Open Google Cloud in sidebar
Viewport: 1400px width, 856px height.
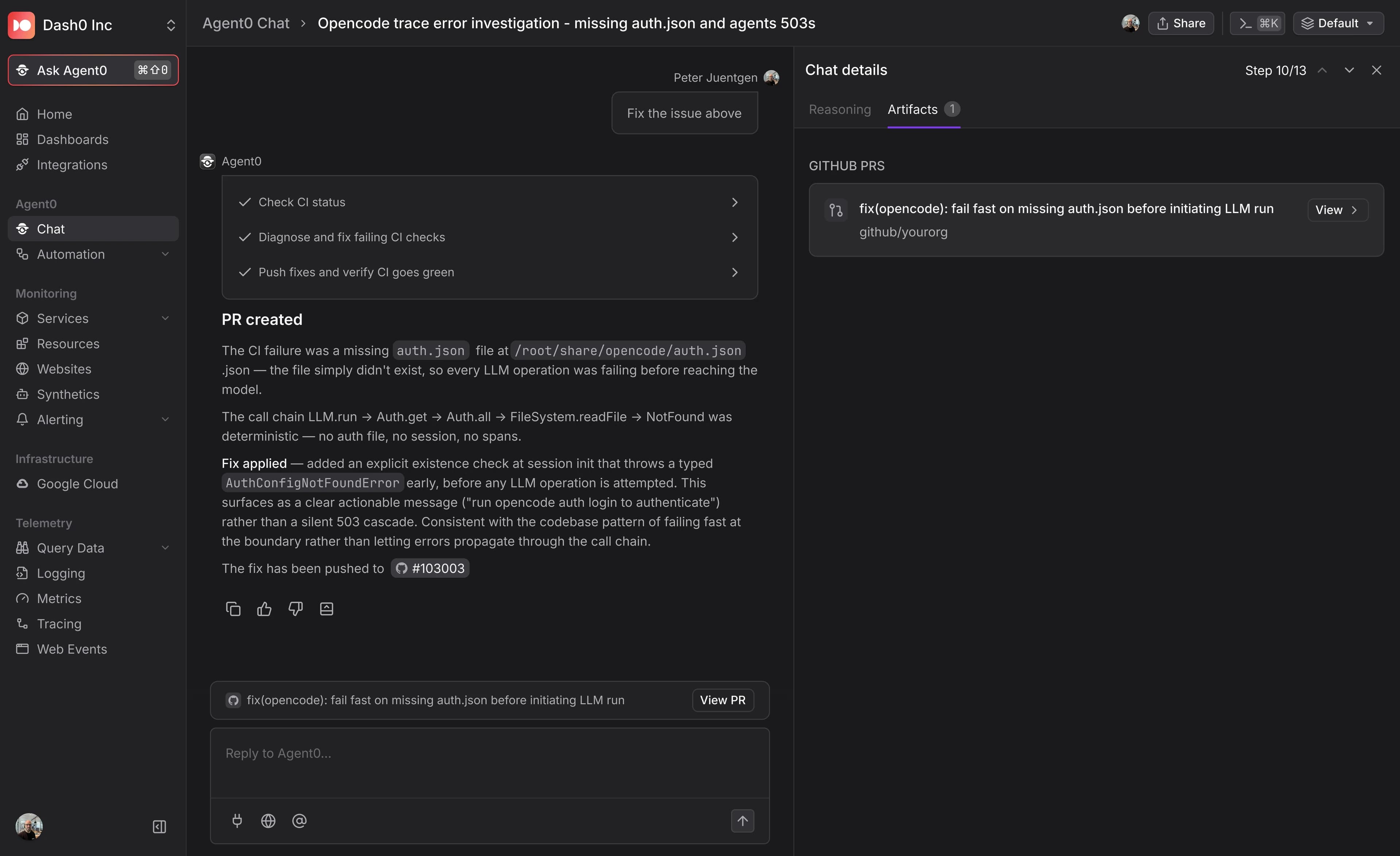[x=94, y=484]
